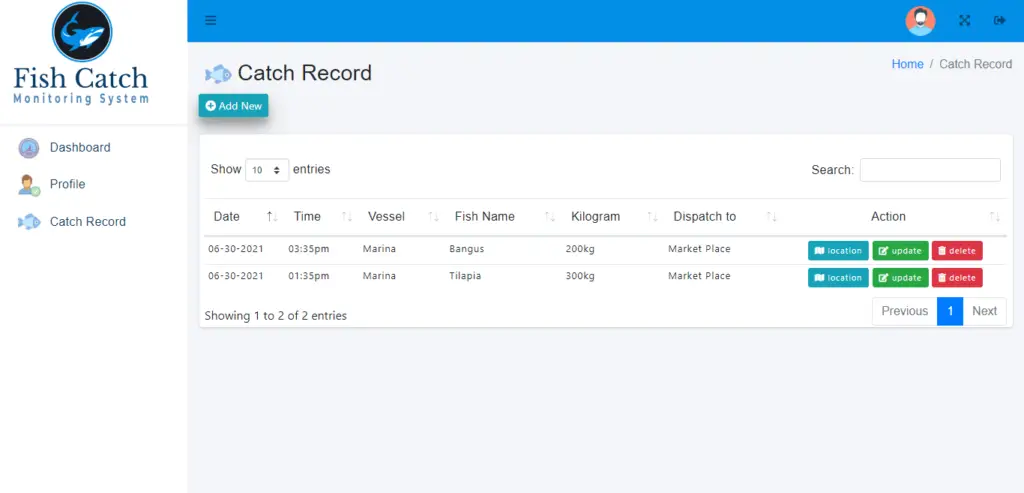This screenshot has height=493, width=1024.
Task: Click the Catch Record fish sidebar icon
Action: 29,222
